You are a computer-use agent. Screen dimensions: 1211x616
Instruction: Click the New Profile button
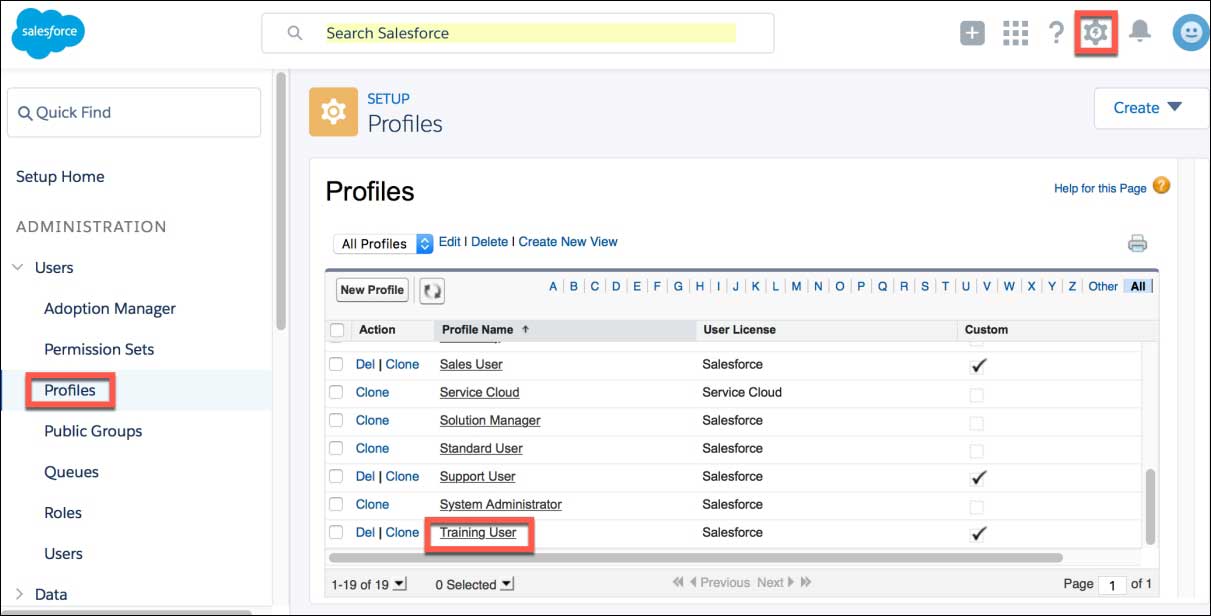[372, 290]
